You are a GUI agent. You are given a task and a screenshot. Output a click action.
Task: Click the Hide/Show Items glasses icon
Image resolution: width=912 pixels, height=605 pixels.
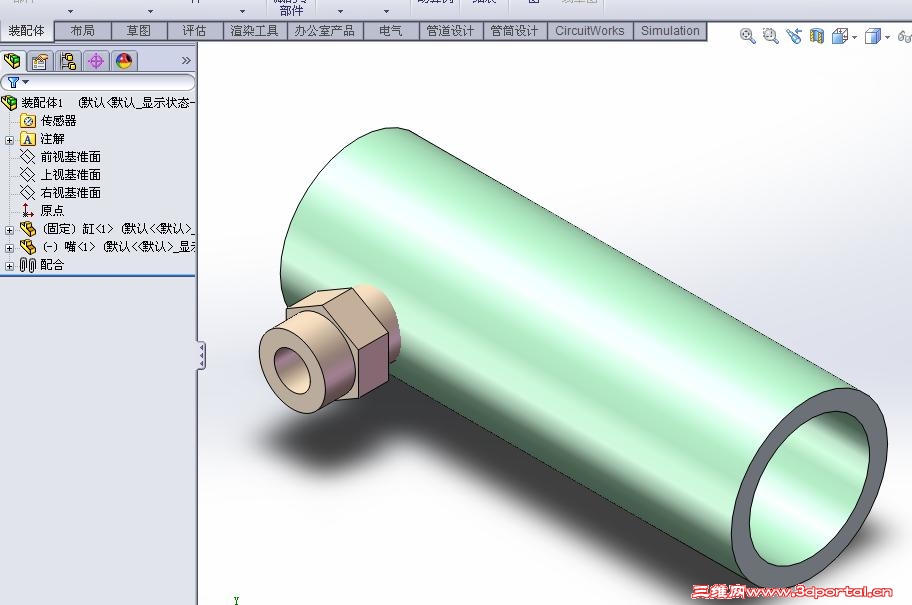904,37
